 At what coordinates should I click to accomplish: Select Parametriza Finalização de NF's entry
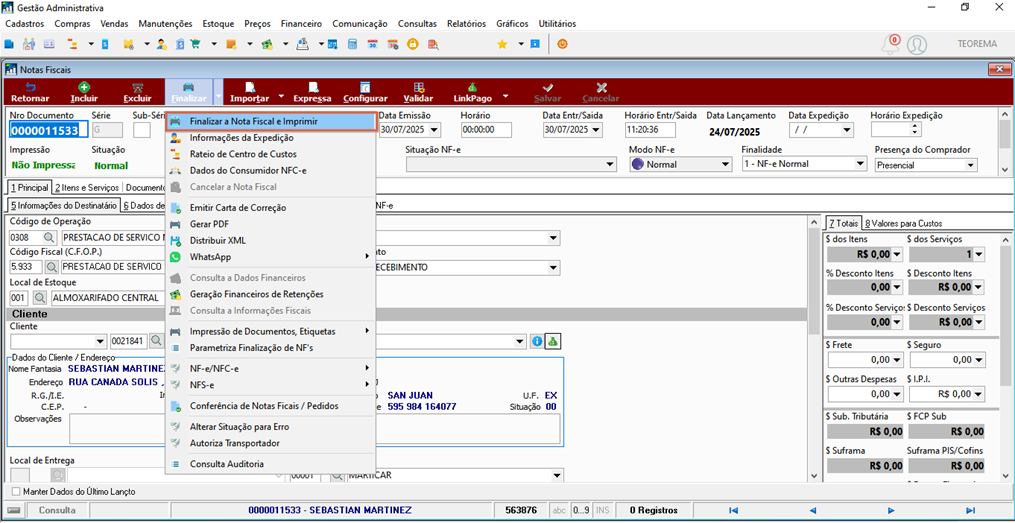point(271,348)
